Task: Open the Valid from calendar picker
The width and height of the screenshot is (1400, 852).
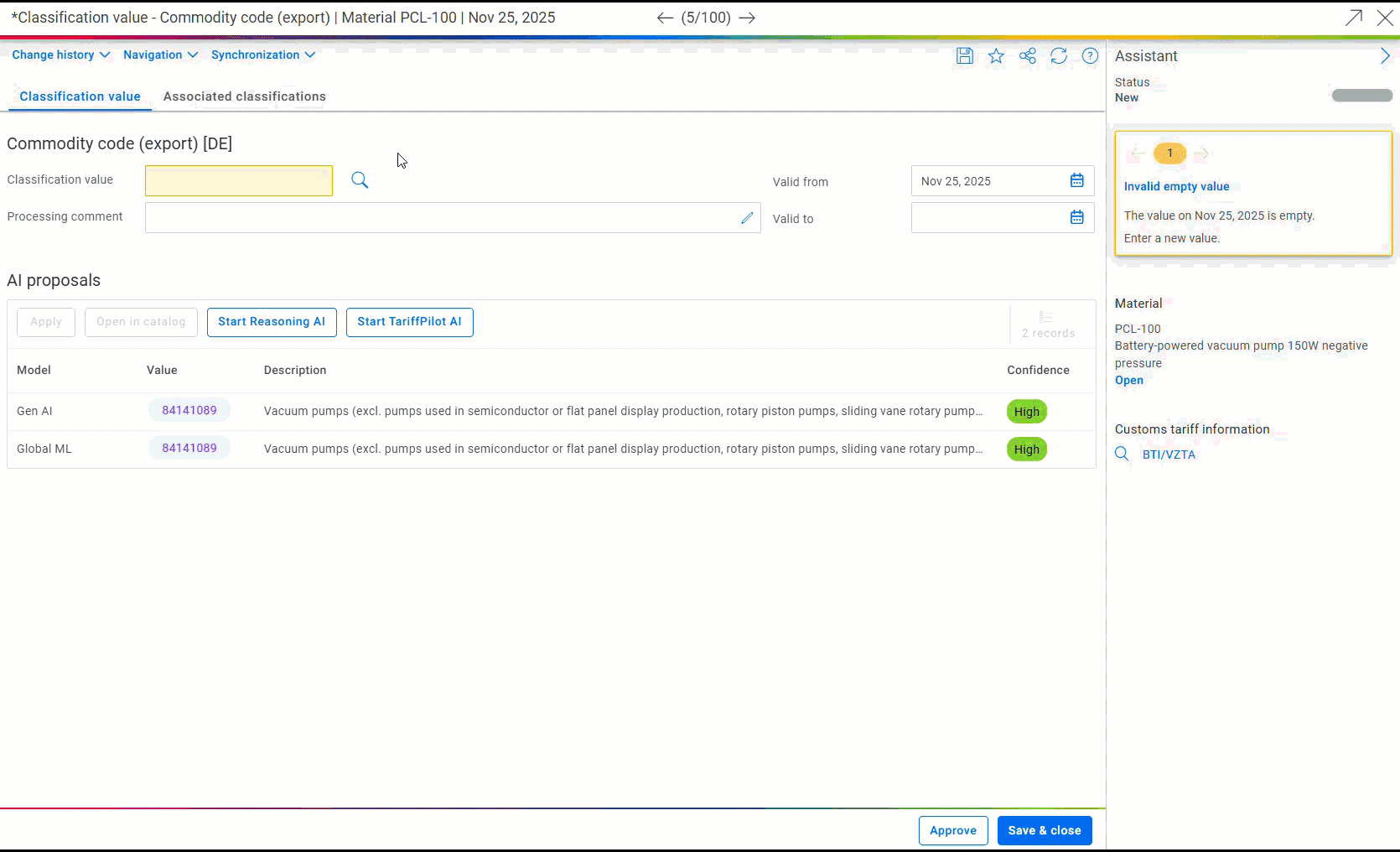Action: click(1076, 181)
